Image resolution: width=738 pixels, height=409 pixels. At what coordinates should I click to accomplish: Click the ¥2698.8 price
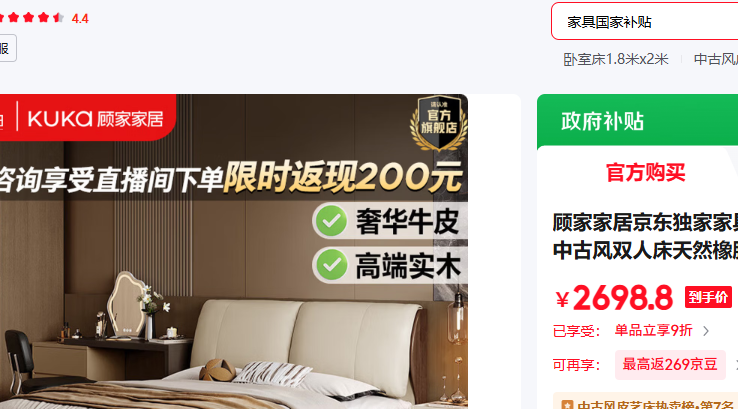click(615, 298)
